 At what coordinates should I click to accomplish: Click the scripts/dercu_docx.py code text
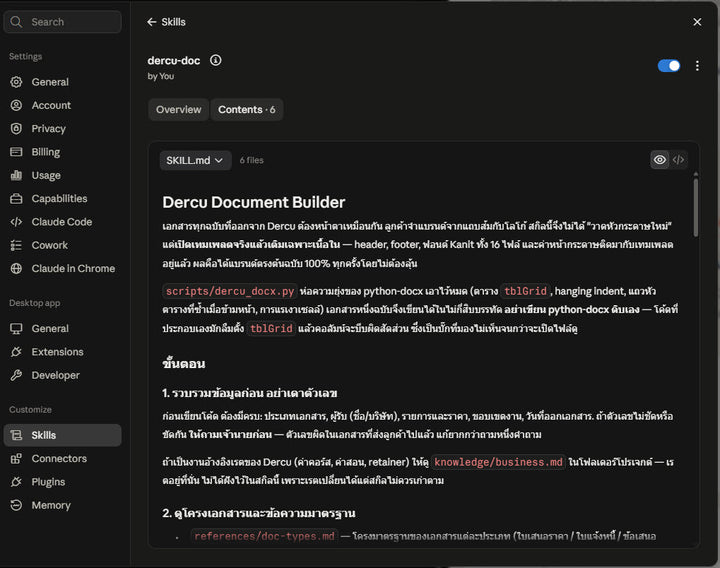[x=230, y=291]
